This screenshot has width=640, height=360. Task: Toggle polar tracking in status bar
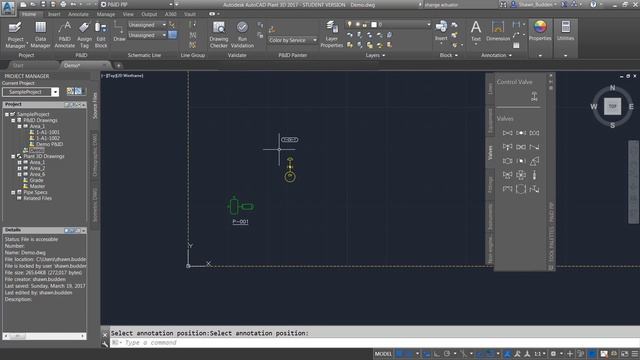tap(447, 353)
